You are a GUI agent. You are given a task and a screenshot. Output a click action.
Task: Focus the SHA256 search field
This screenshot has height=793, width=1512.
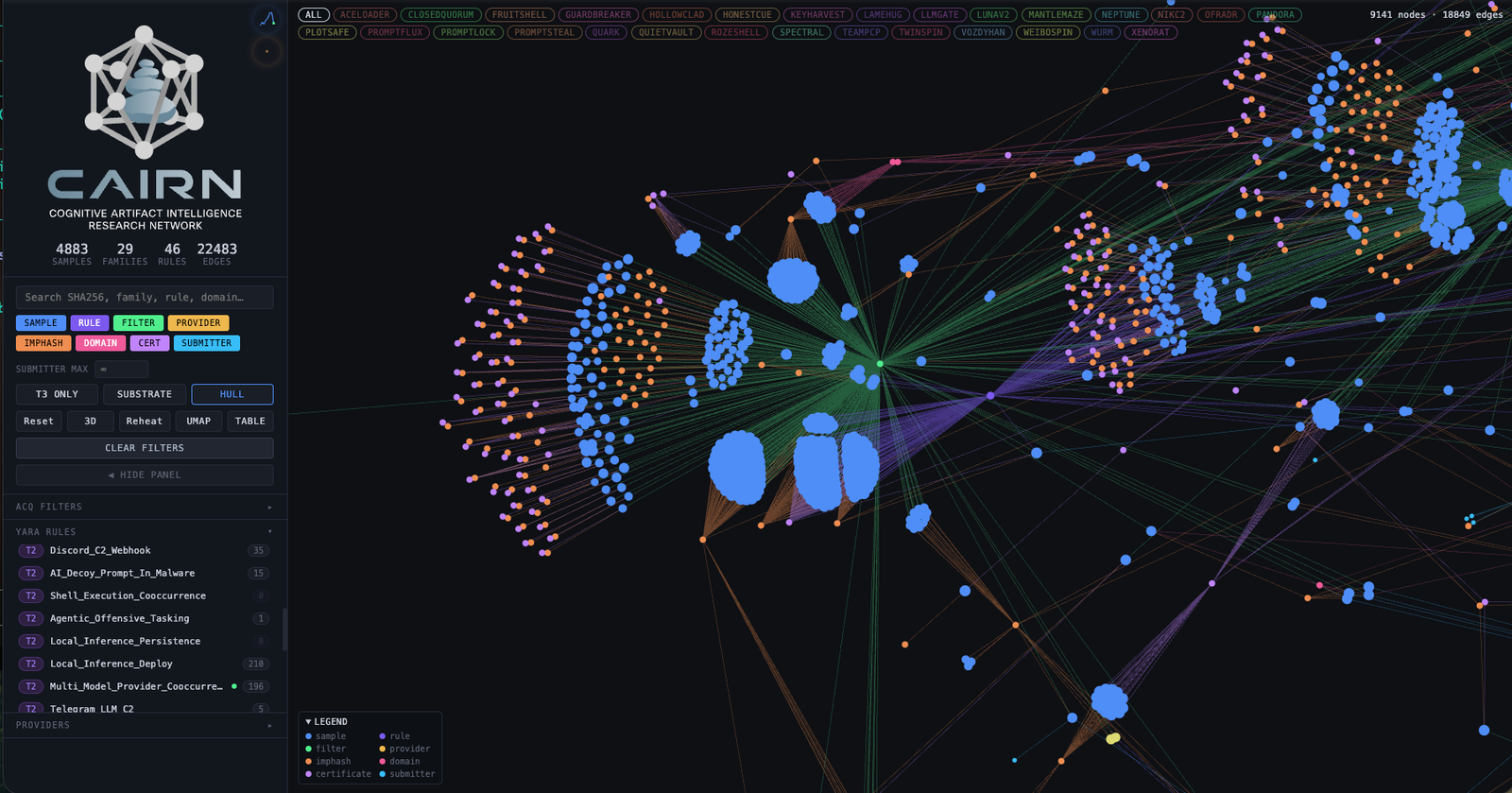[145, 297]
